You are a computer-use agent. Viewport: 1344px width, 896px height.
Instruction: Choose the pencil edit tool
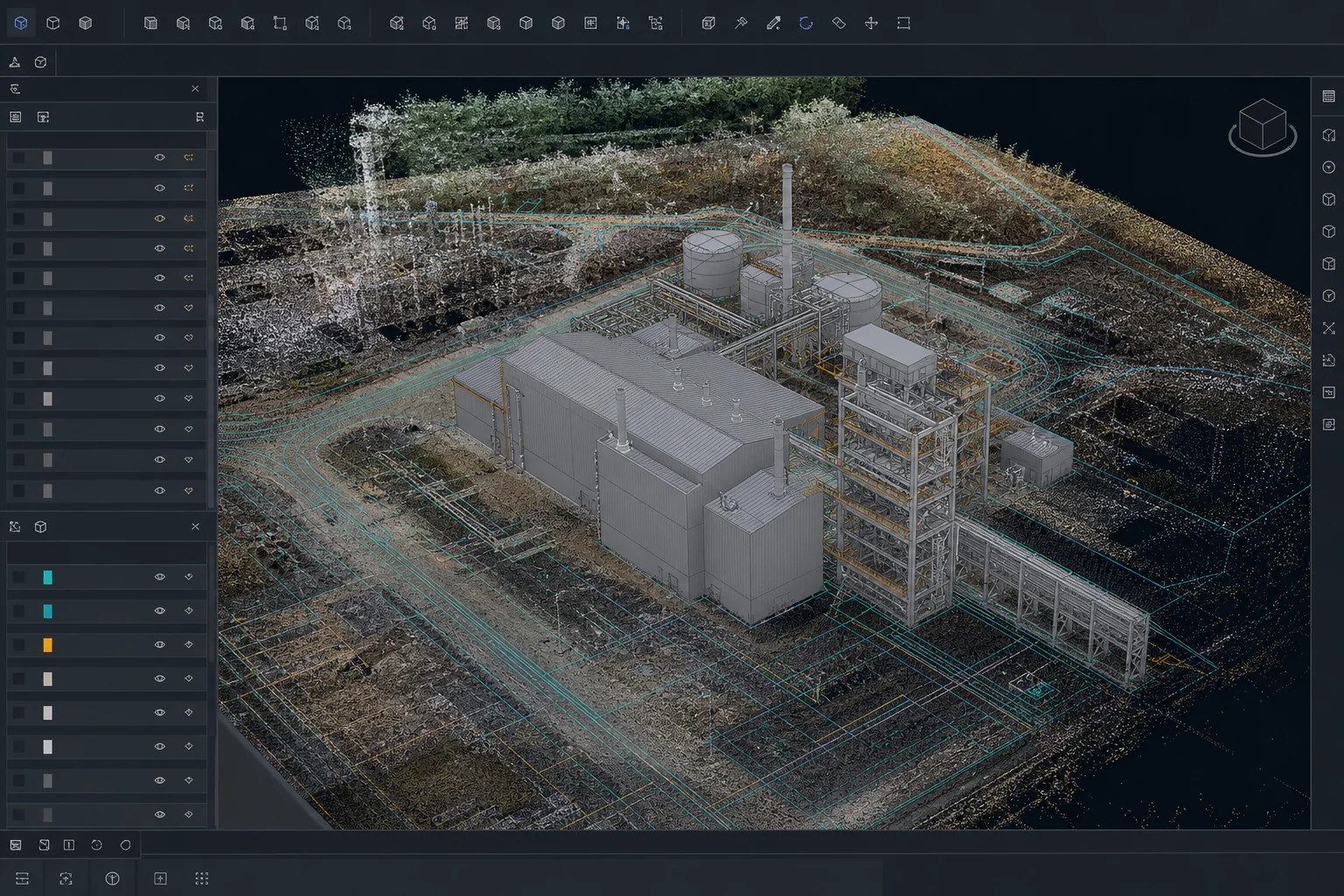[x=773, y=24]
